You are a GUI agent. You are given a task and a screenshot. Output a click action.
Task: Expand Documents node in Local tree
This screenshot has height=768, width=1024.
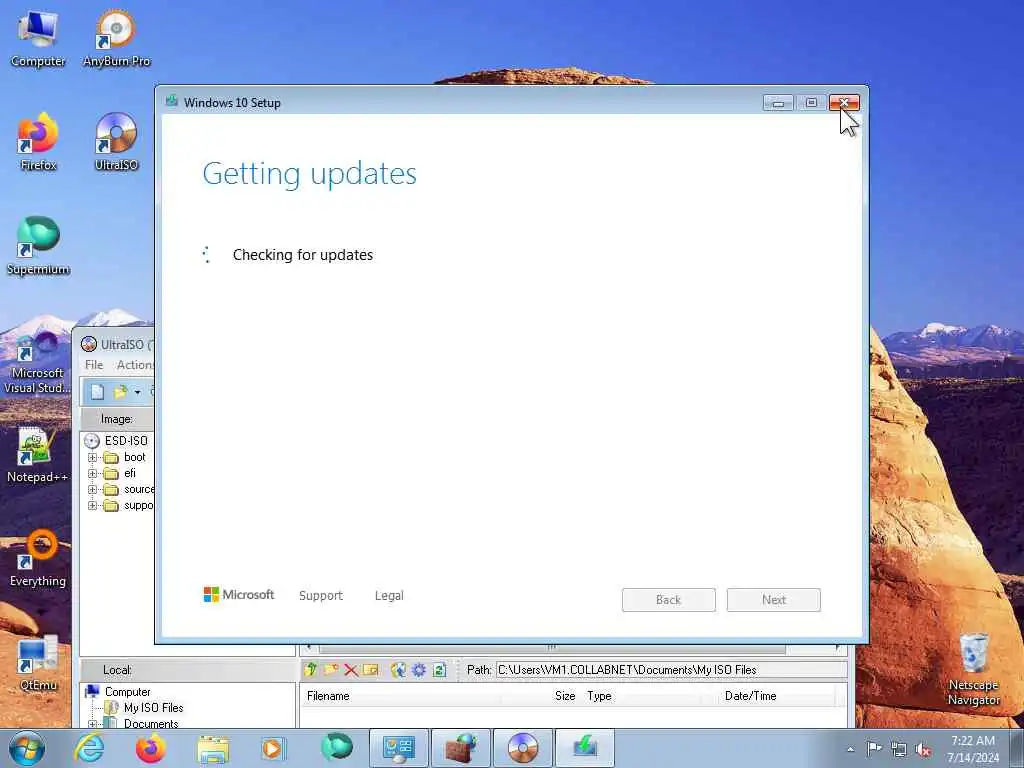(93, 724)
